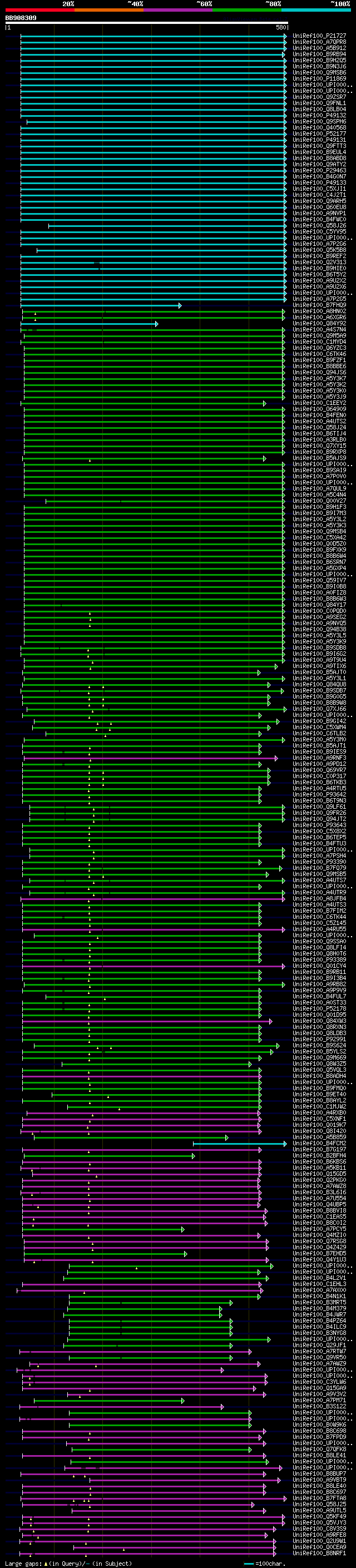Select hit label UniRef100_Q5K5B8
The height and width of the screenshot is (1568, 356).
(319, 250)
